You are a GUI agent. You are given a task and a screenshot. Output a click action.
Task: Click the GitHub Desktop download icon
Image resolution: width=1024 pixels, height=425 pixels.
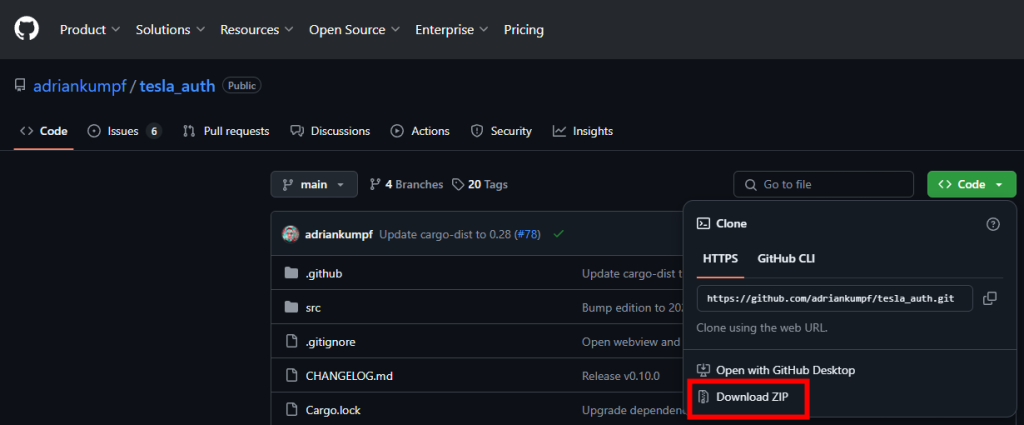click(x=703, y=370)
